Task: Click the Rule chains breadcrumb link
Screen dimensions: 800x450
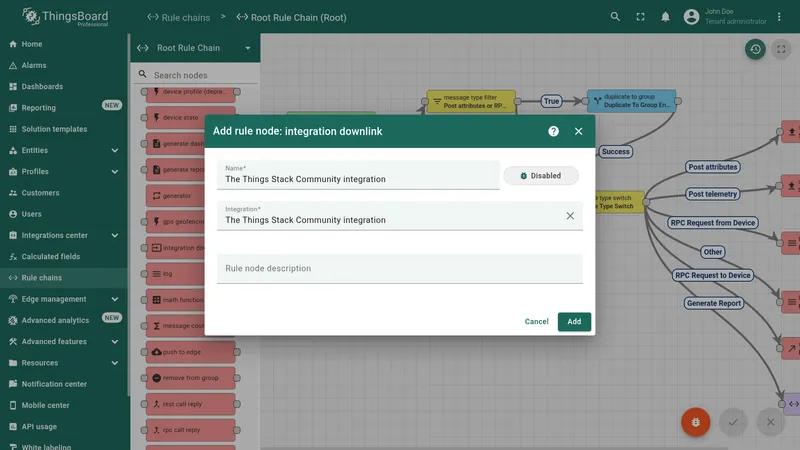Action: pyautogui.click(x=179, y=17)
